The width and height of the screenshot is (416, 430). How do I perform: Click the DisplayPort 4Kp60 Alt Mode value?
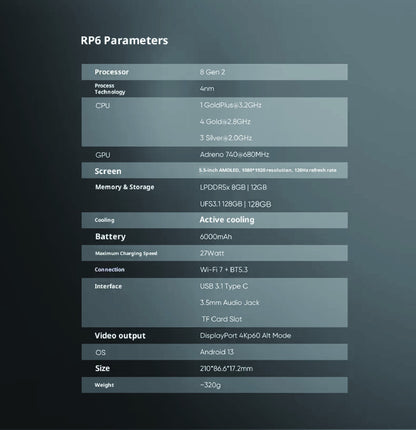(245, 335)
